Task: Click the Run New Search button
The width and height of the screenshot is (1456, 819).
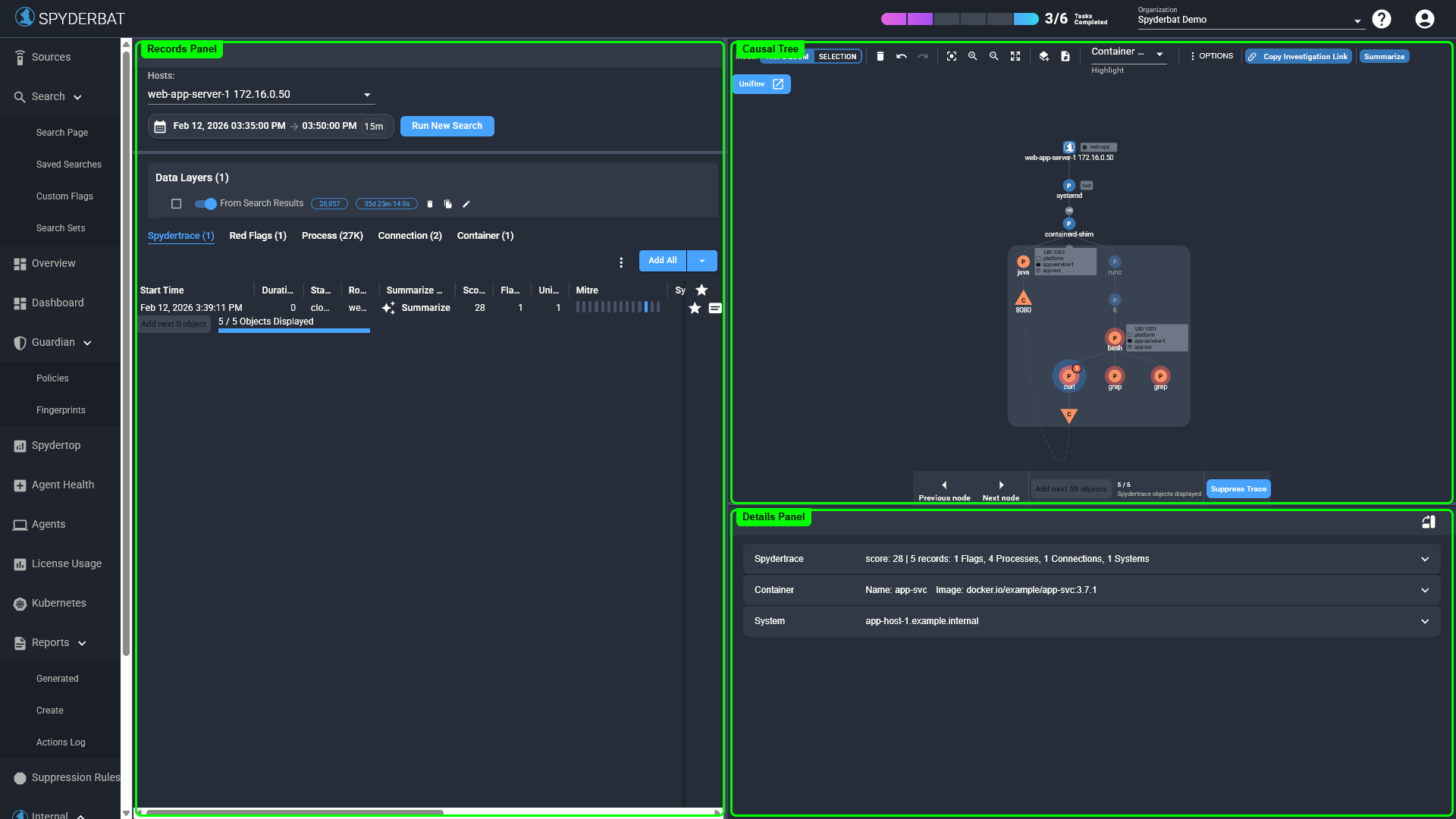Action: 447,126
